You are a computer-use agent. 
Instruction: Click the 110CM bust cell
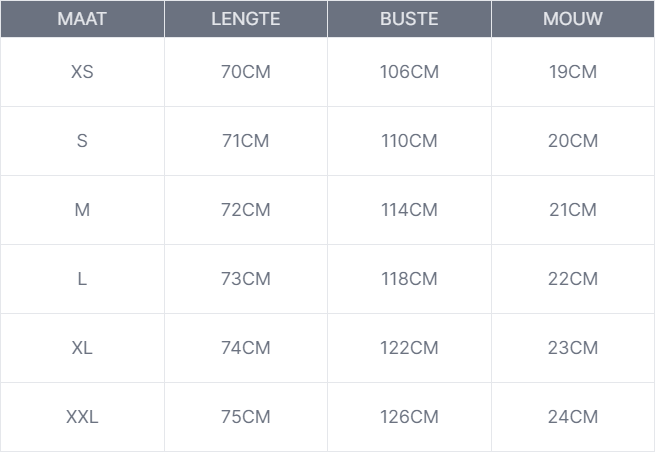409,141
